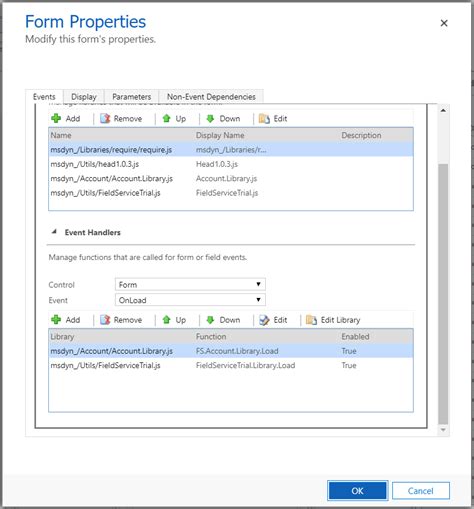Click Edit icon in Event Handlers toolbar
The width and height of the screenshot is (474, 509).
tap(264, 320)
